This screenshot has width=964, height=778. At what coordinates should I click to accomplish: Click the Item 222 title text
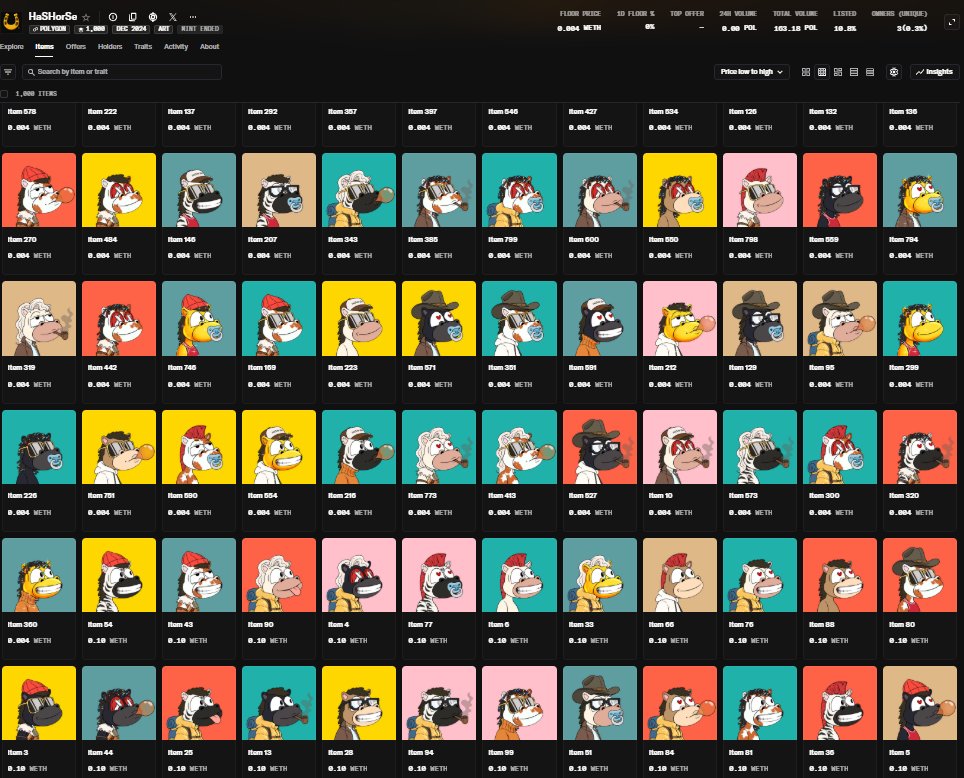102,111
